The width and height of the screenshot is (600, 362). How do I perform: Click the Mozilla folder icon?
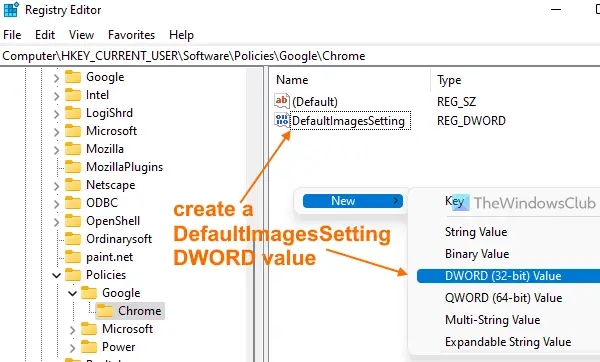(x=73, y=149)
